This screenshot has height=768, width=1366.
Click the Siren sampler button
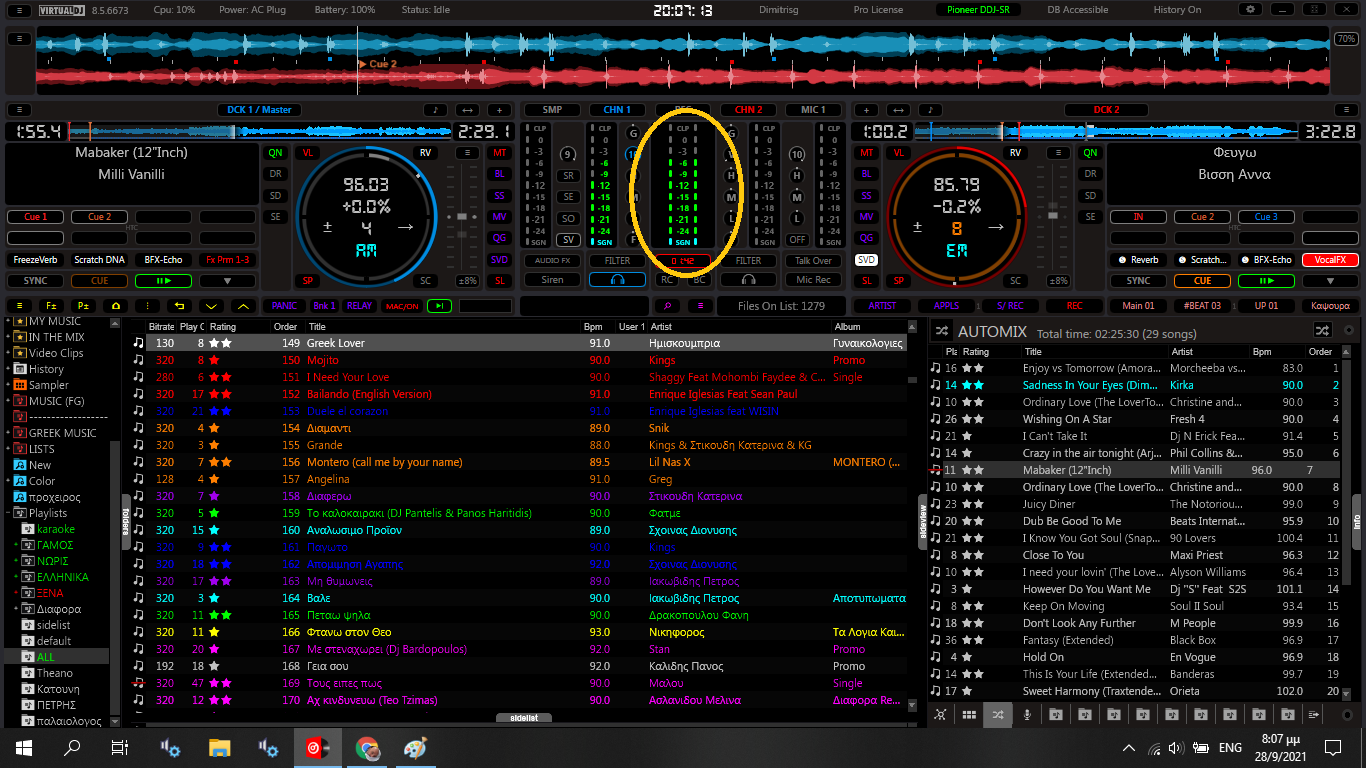pos(552,280)
